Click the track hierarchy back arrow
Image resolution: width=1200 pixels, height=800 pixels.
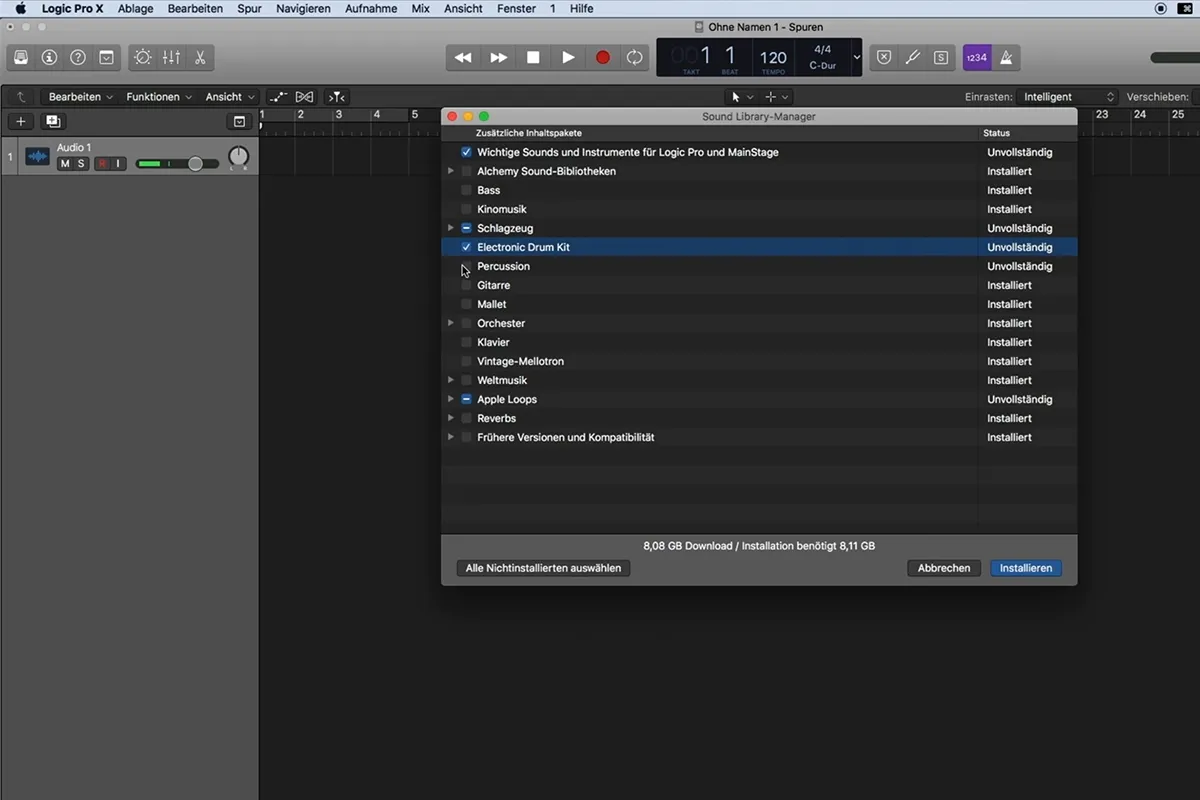(21, 97)
